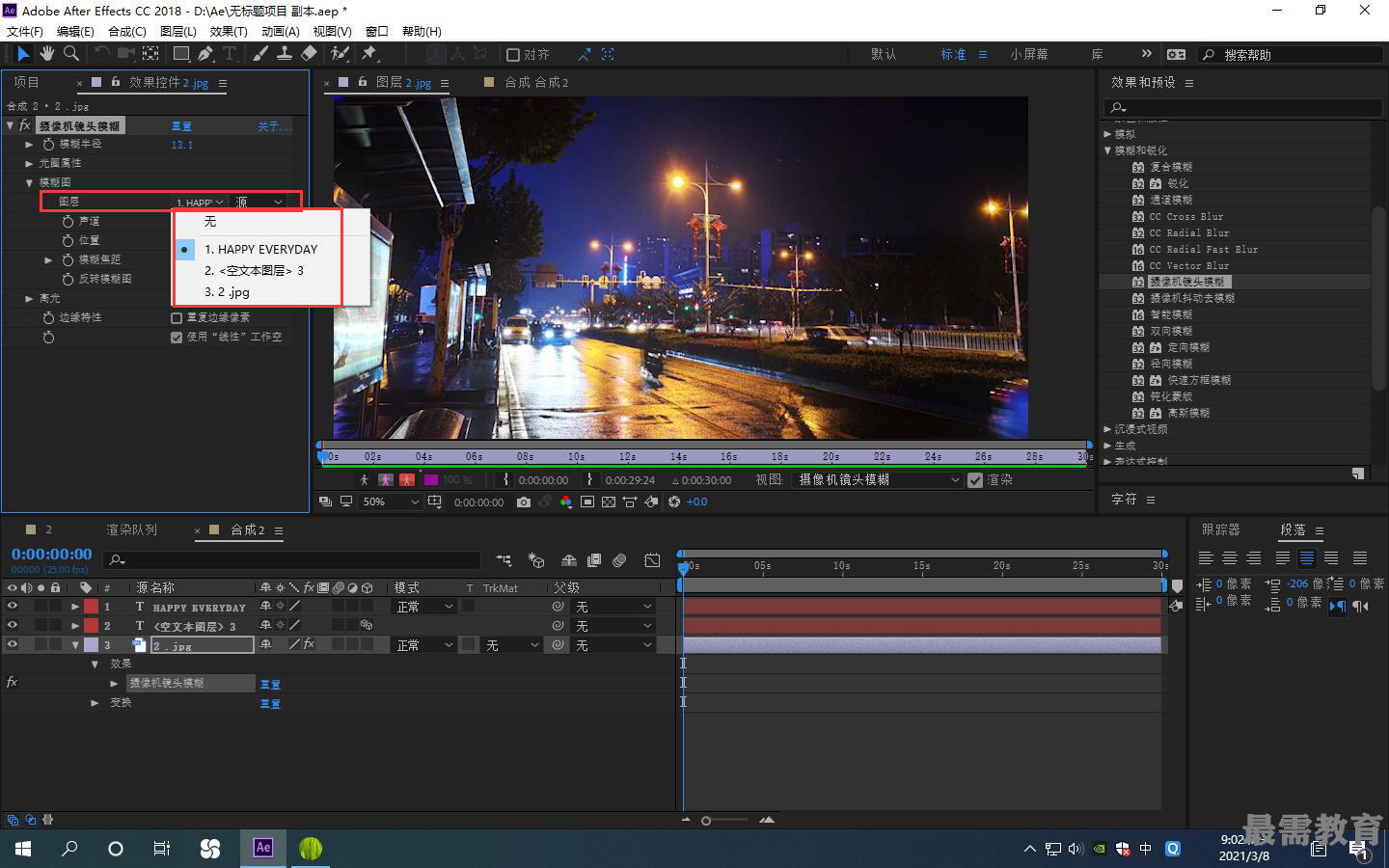Switch to the 跟踪器 panel tab
Image resolution: width=1389 pixels, height=868 pixels.
click(1221, 529)
